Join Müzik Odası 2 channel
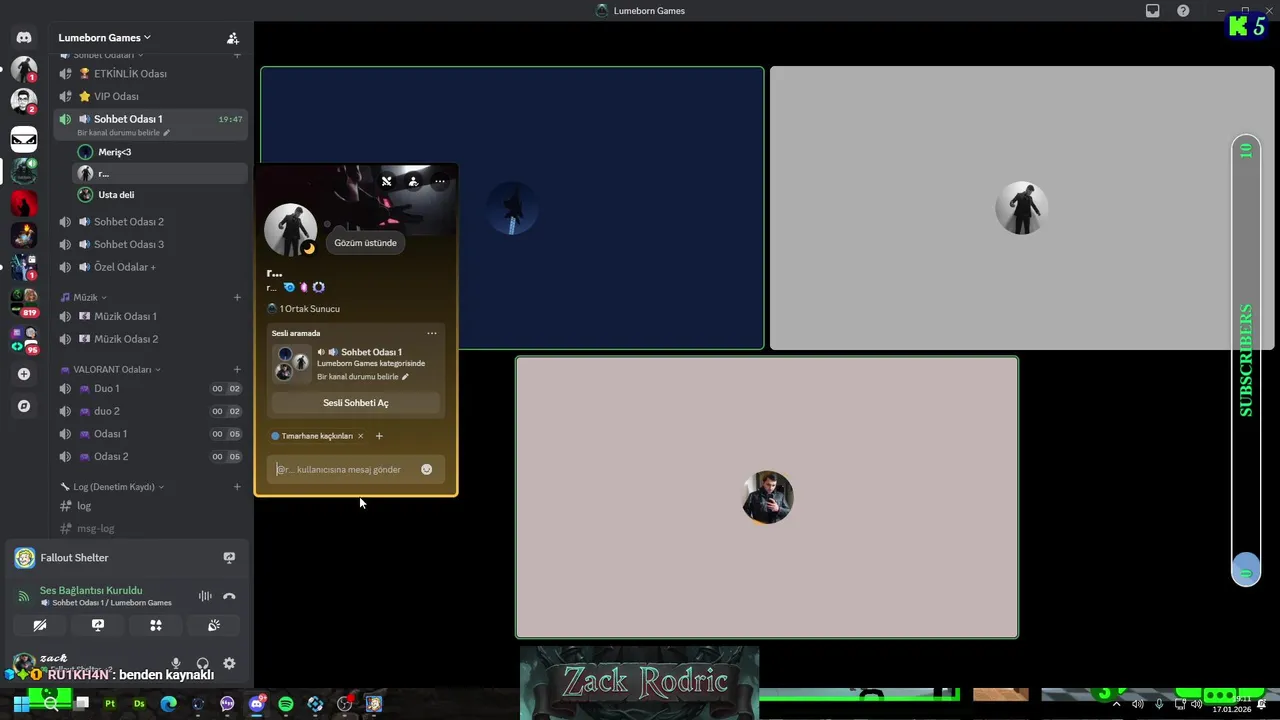1280x720 pixels. point(150,339)
